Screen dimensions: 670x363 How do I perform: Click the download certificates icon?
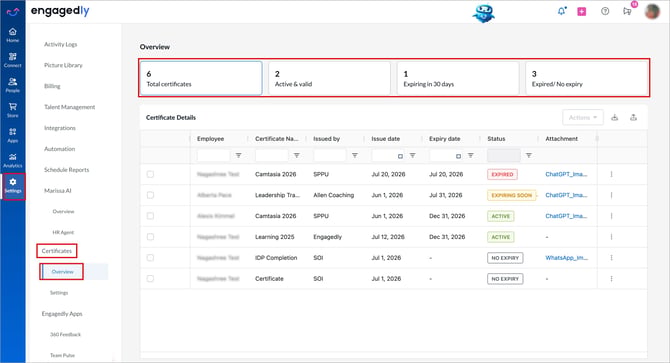coord(614,117)
